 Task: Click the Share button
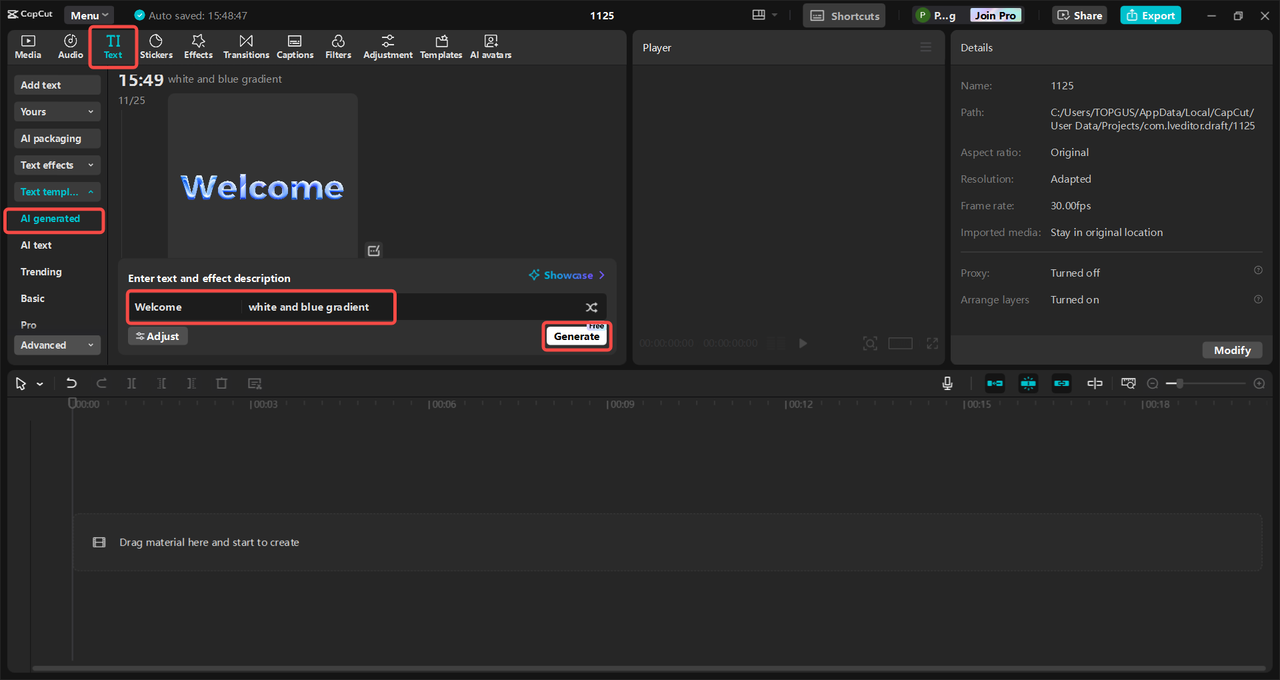pyautogui.click(x=1079, y=15)
